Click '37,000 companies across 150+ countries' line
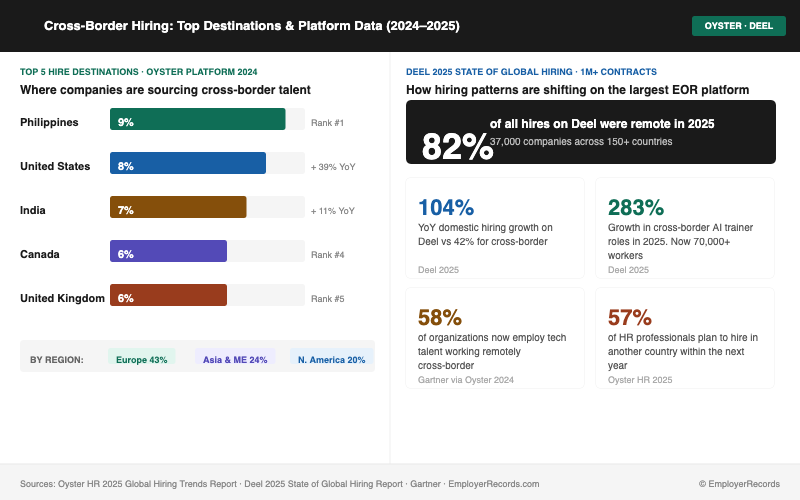The image size is (800, 500). click(x=581, y=142)
